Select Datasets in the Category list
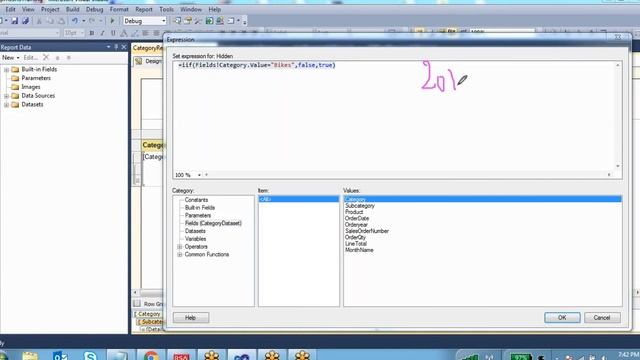 pos(195,231)
